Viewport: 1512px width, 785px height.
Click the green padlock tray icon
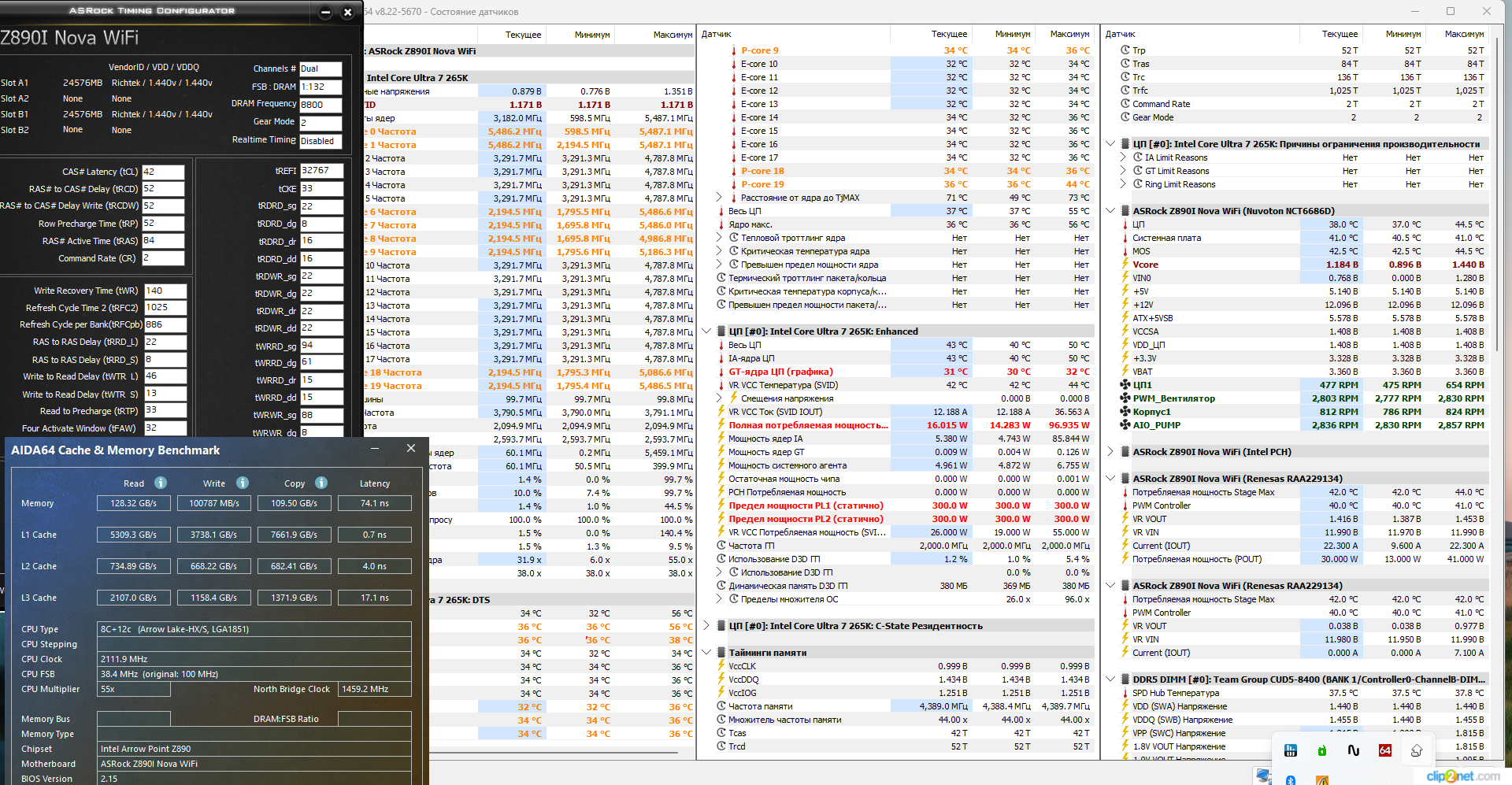(x=1322, y=750)
